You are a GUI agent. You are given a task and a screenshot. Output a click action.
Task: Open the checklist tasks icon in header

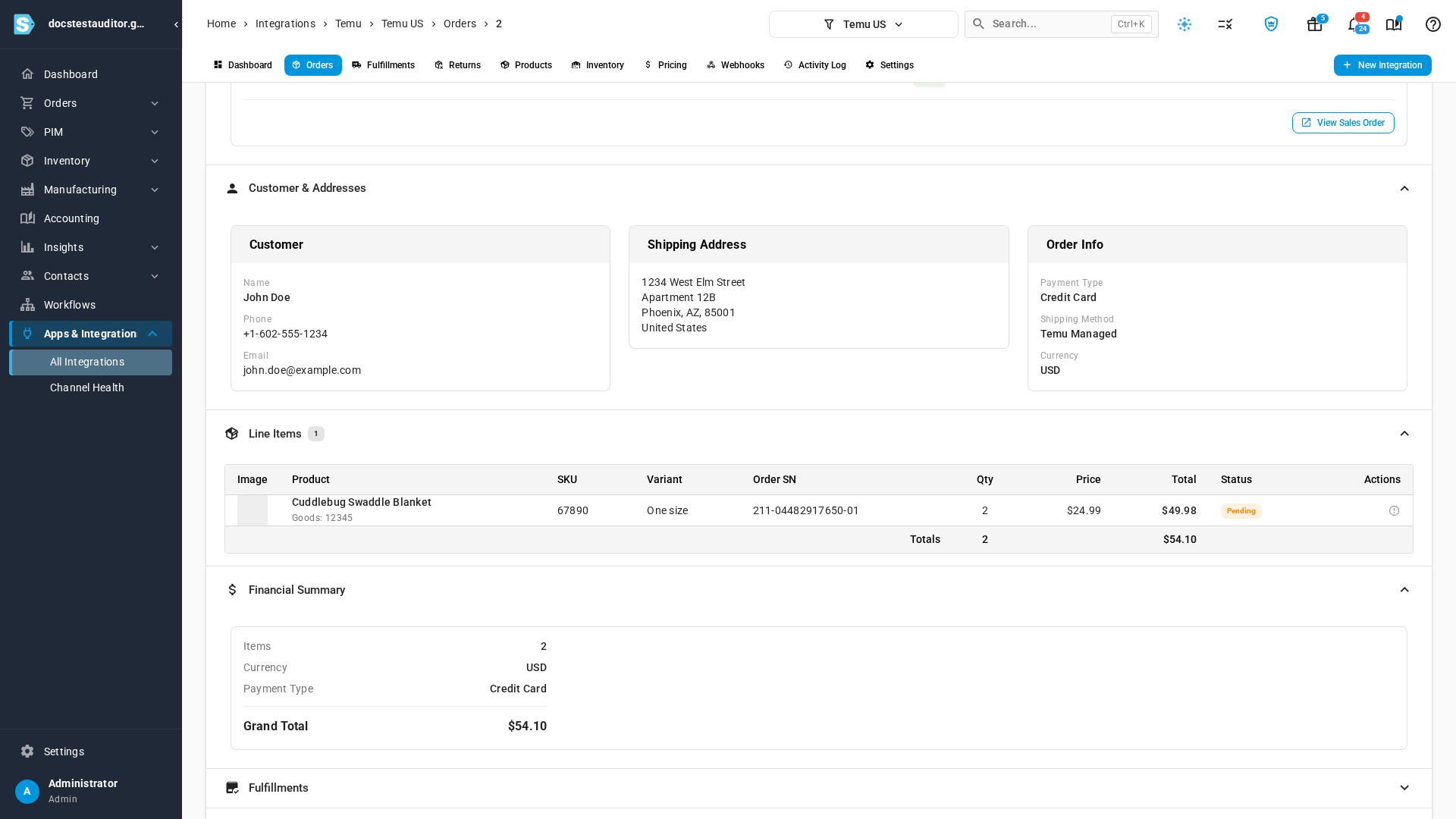[1225, 24]
